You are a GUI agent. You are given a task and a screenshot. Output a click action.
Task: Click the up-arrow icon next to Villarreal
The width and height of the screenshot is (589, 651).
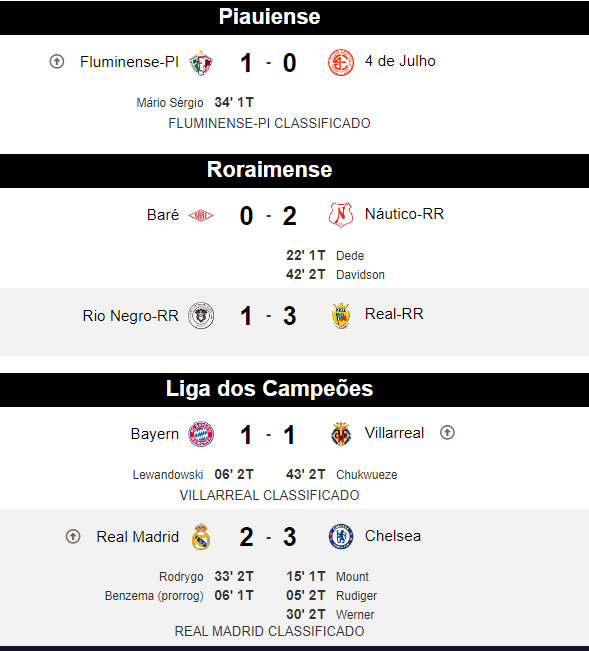(x=447, y=433)
